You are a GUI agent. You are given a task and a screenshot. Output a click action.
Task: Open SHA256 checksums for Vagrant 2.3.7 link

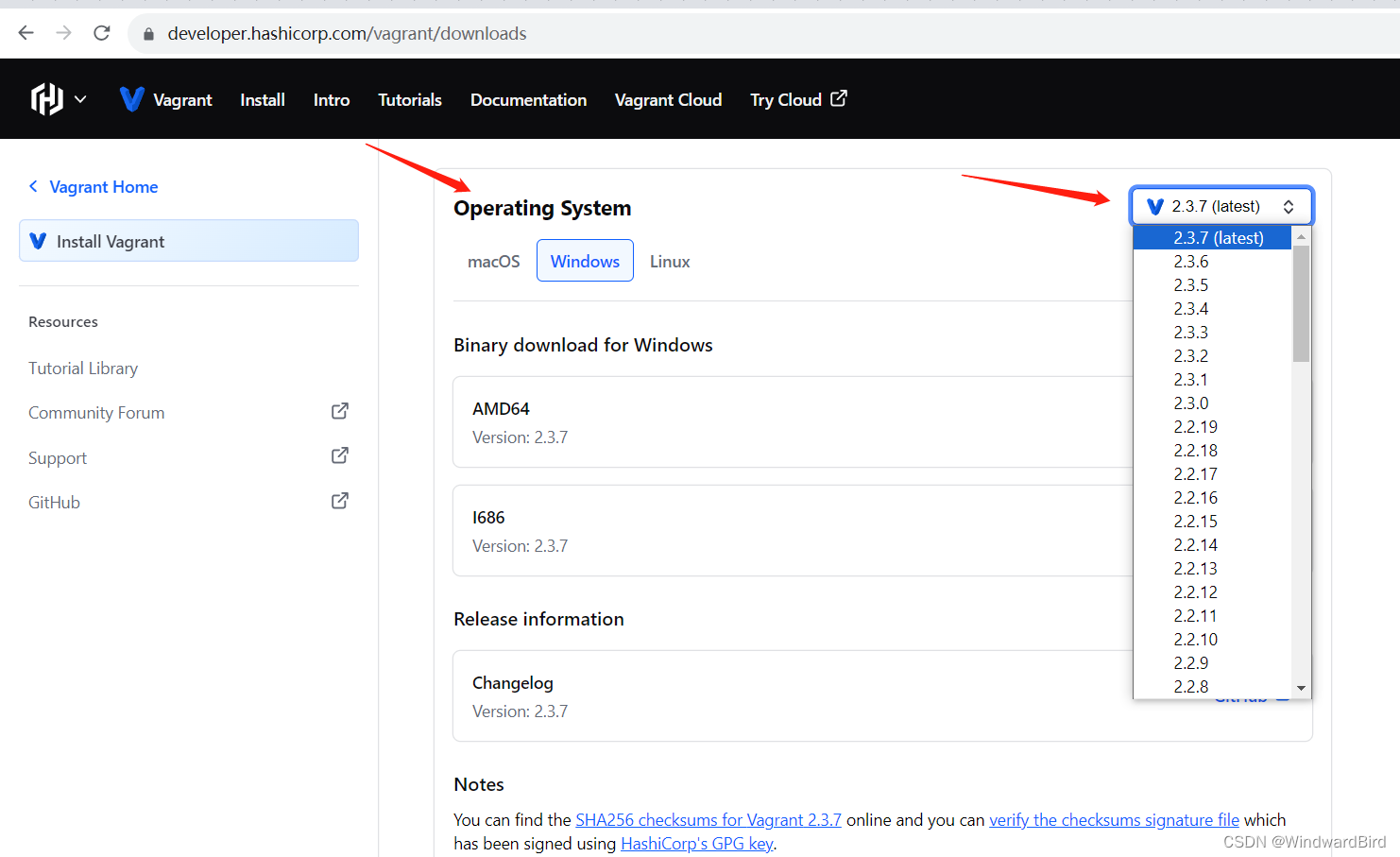[x=709, y=820]
